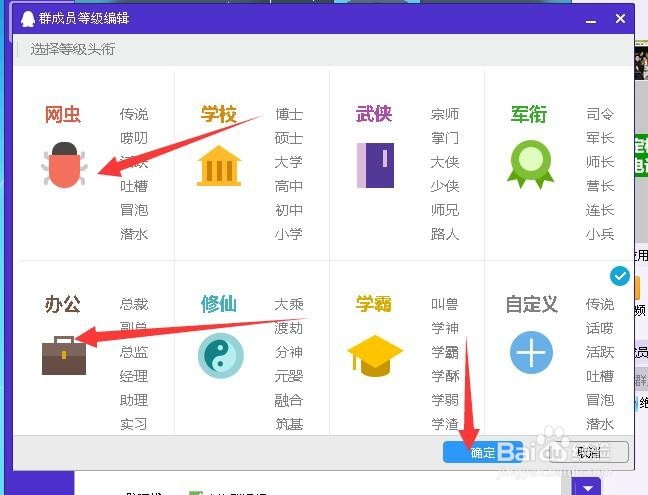
Task: Select the 网虫 bug icon
Action: (x=64, y=165)
